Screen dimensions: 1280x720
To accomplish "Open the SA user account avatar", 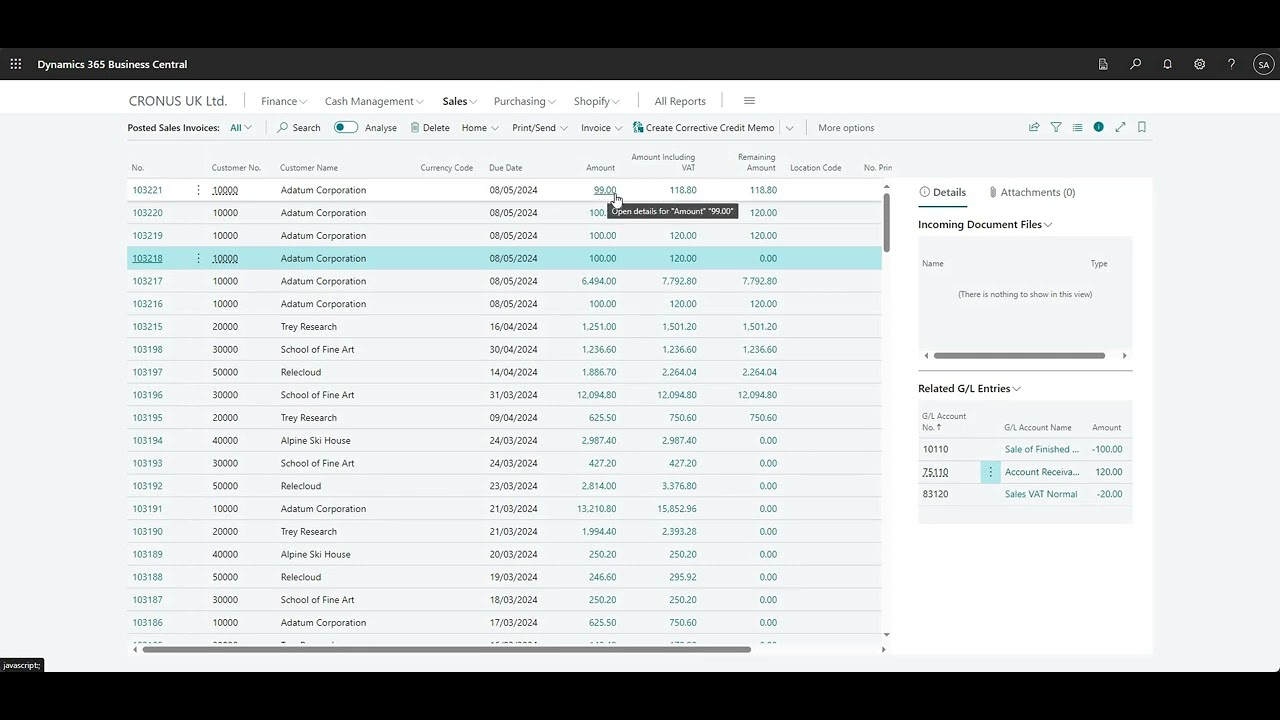I will pos(1264,64).
